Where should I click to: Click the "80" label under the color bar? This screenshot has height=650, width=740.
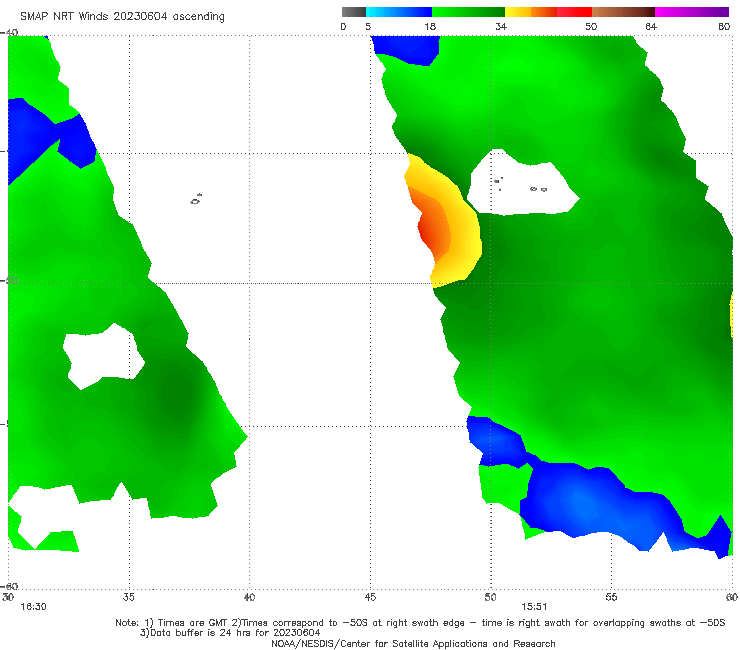tap(724, 27)
